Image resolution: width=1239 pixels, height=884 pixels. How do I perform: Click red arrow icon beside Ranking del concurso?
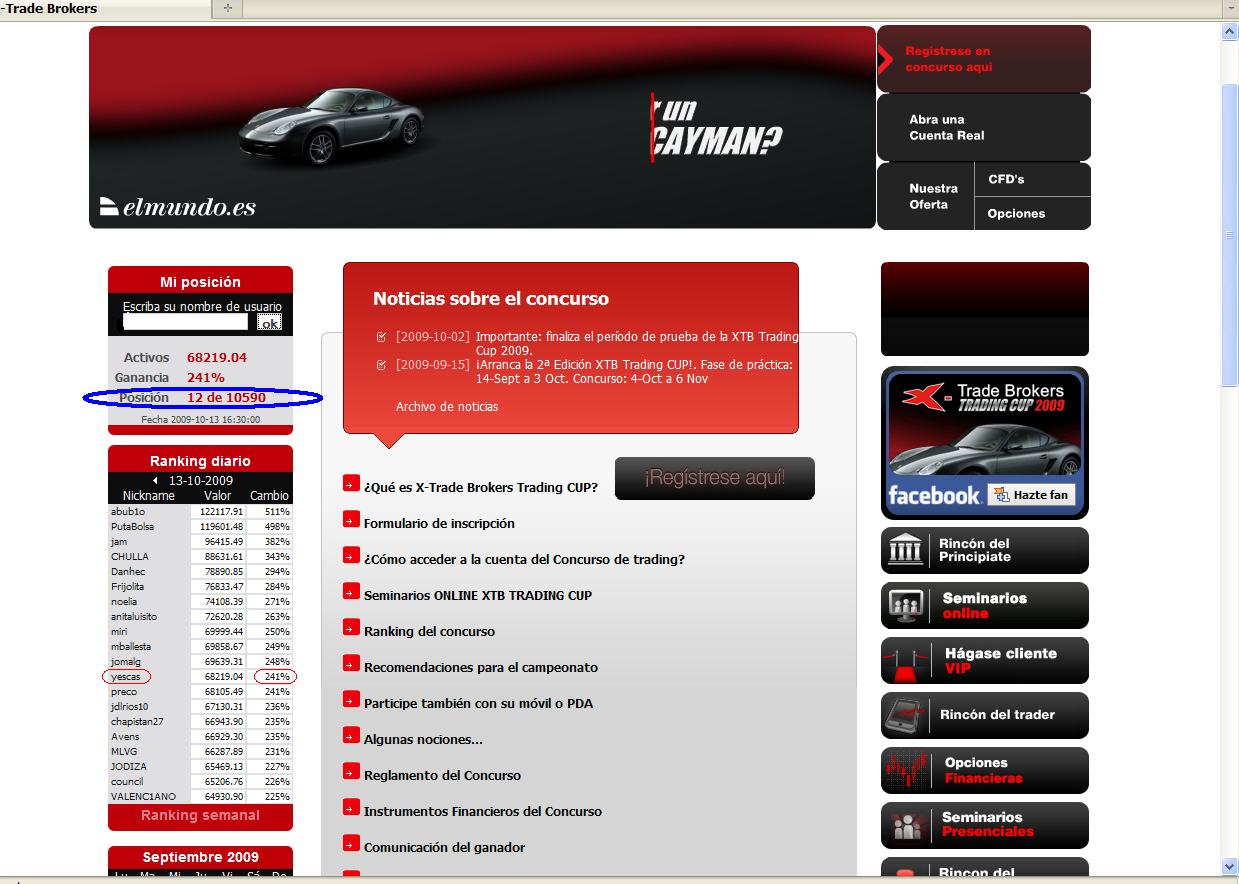pyautogui.click(x=351, y=627)
